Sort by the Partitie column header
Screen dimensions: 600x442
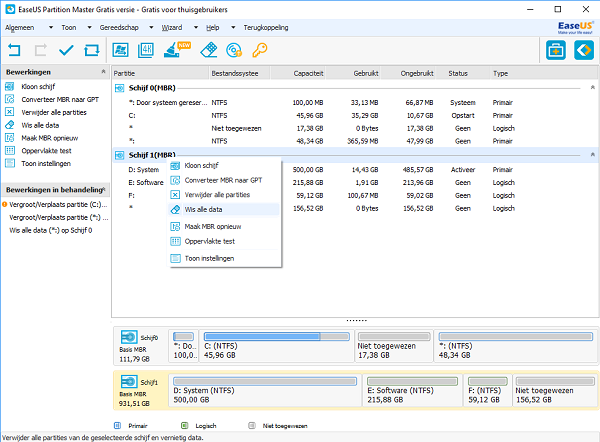tap(160, 73)
